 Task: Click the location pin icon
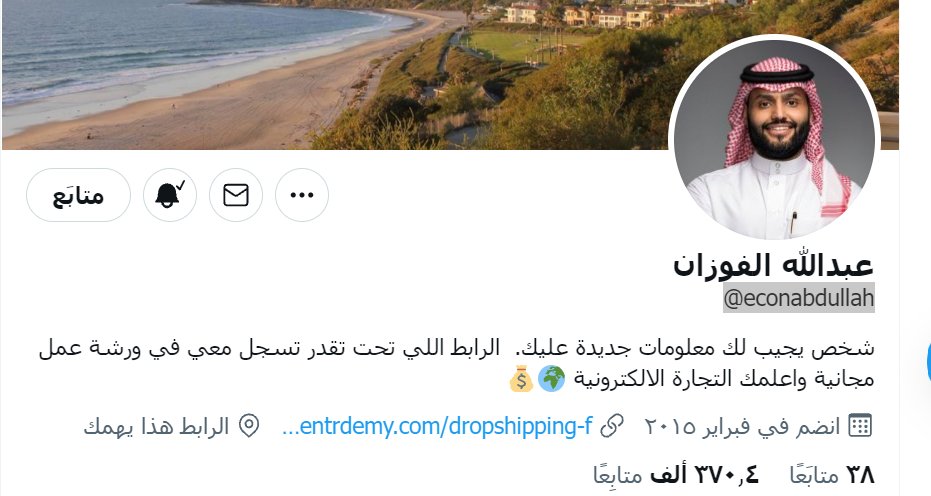tap(249, 426)
